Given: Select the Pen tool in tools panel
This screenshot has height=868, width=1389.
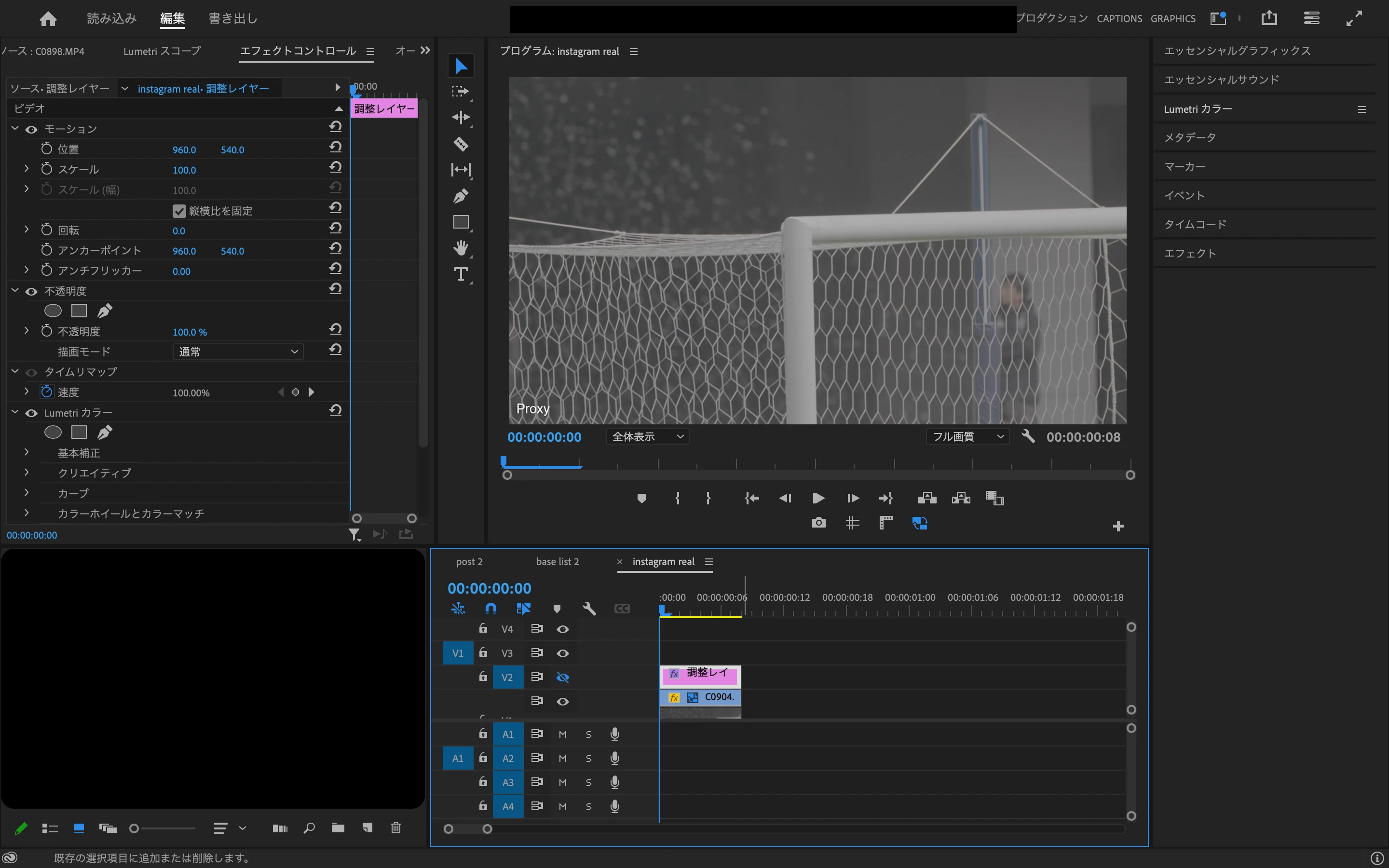Looking at the screenshot, I should click(461, 196).
